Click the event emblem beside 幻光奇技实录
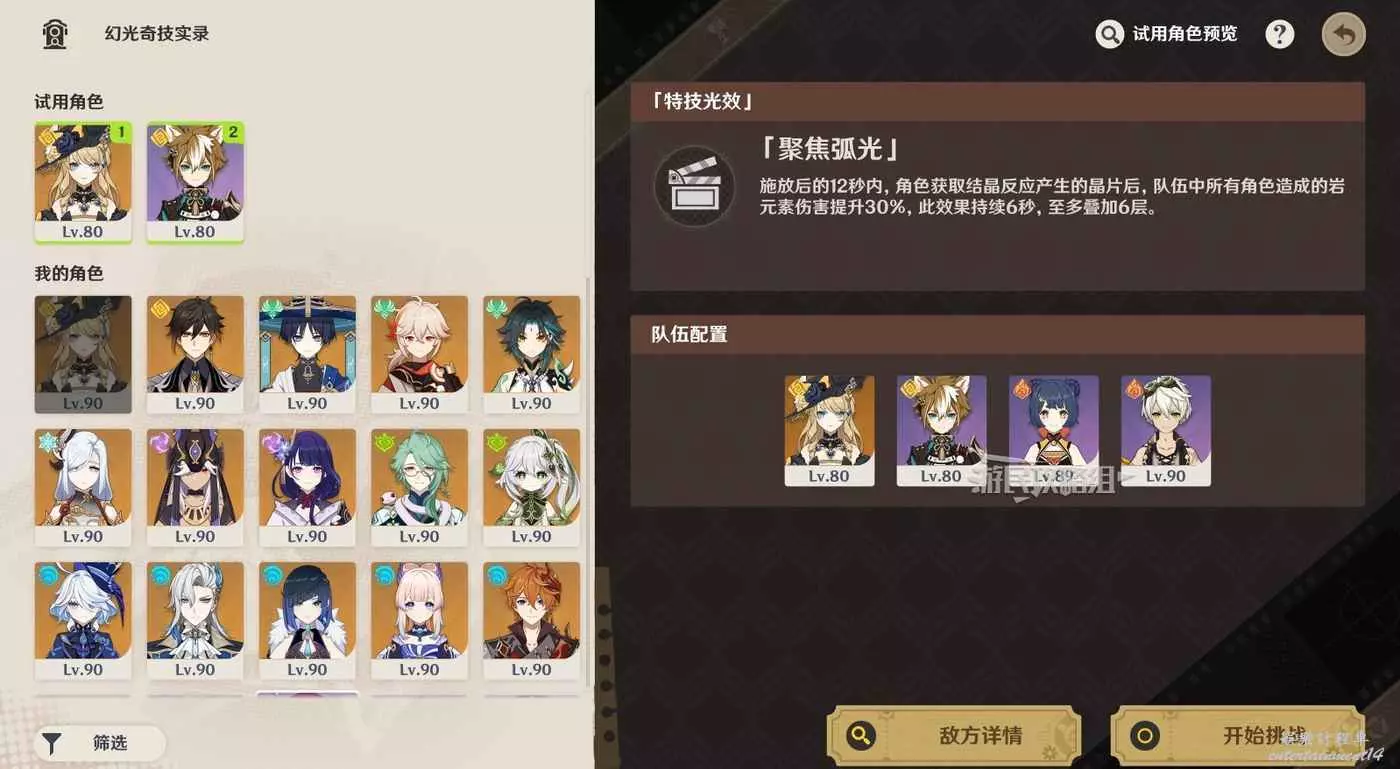The width and height of the screenshot is (1400, 769). click(55, 34)
